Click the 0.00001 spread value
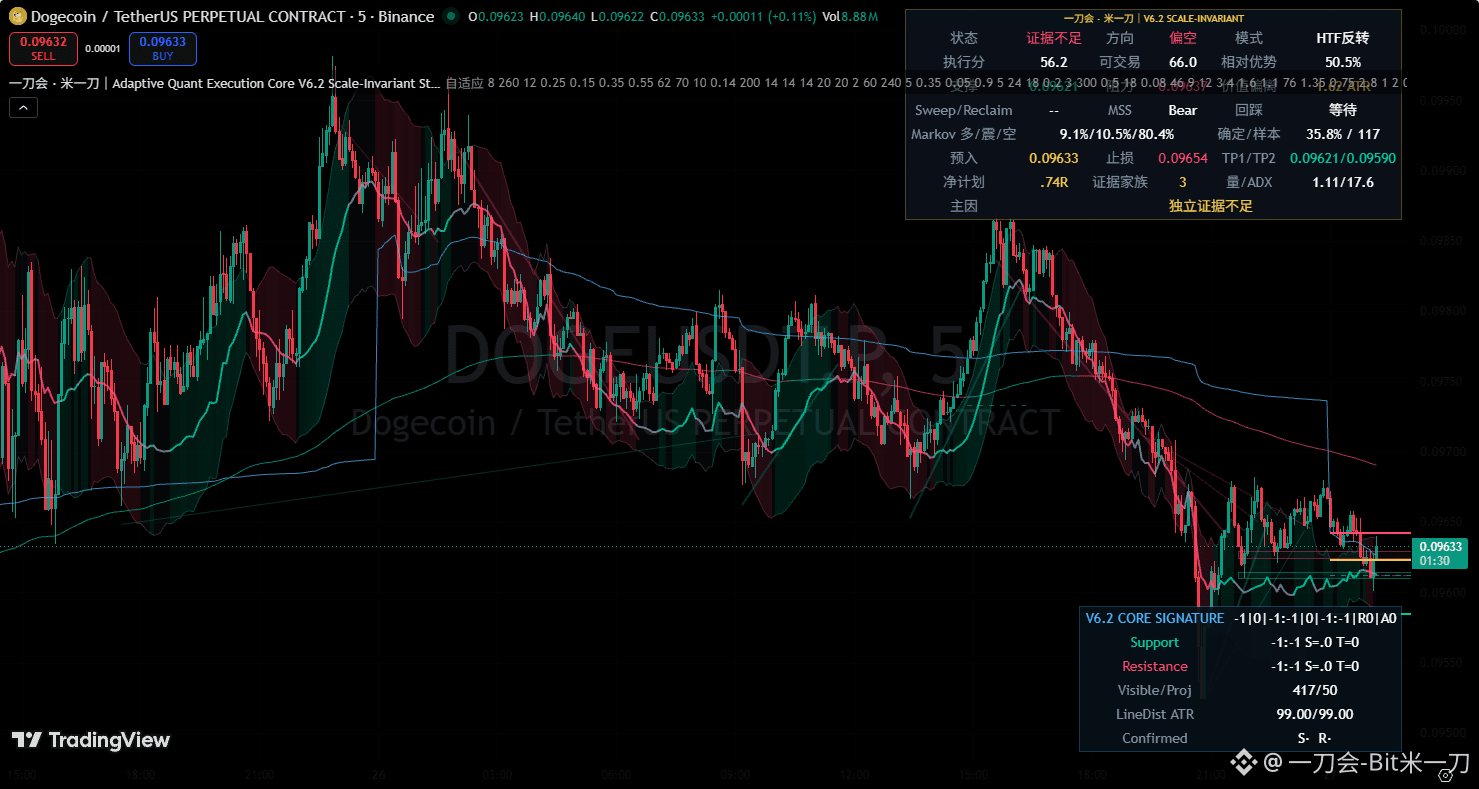This screenshot has height=789, width=1479. [x=103, y=48]
